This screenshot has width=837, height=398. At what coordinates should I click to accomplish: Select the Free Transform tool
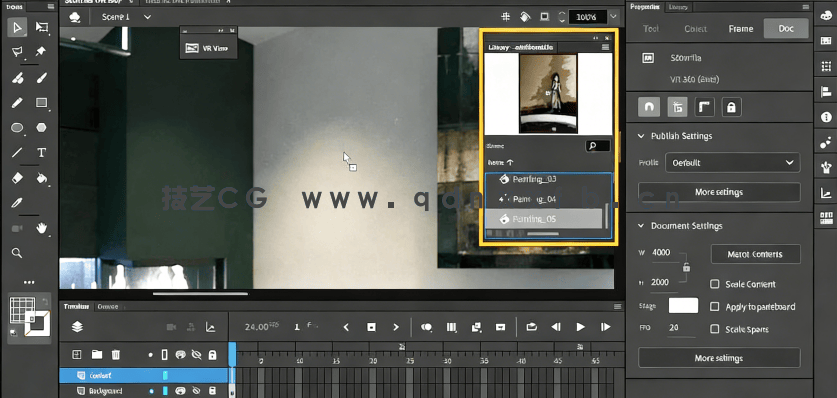coord(42,27)
